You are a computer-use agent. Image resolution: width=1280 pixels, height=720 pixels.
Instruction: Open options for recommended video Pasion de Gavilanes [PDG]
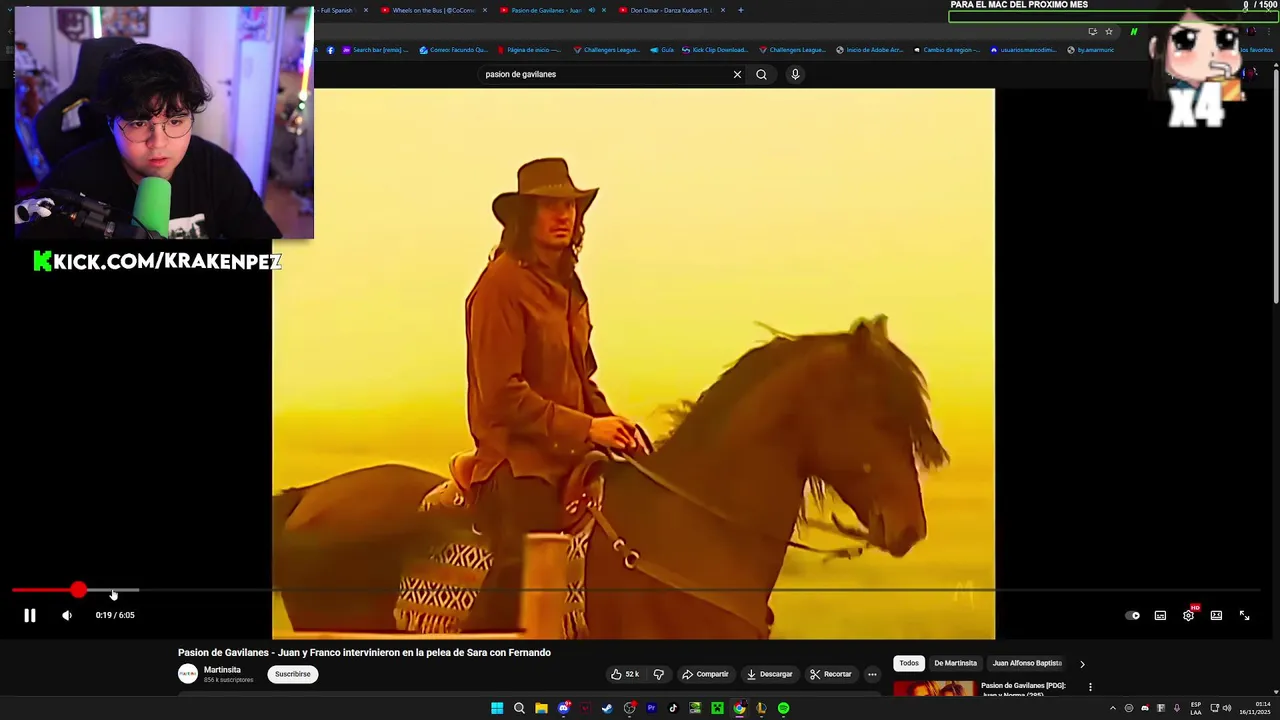pyautogui.click(x=1090, y=687)
